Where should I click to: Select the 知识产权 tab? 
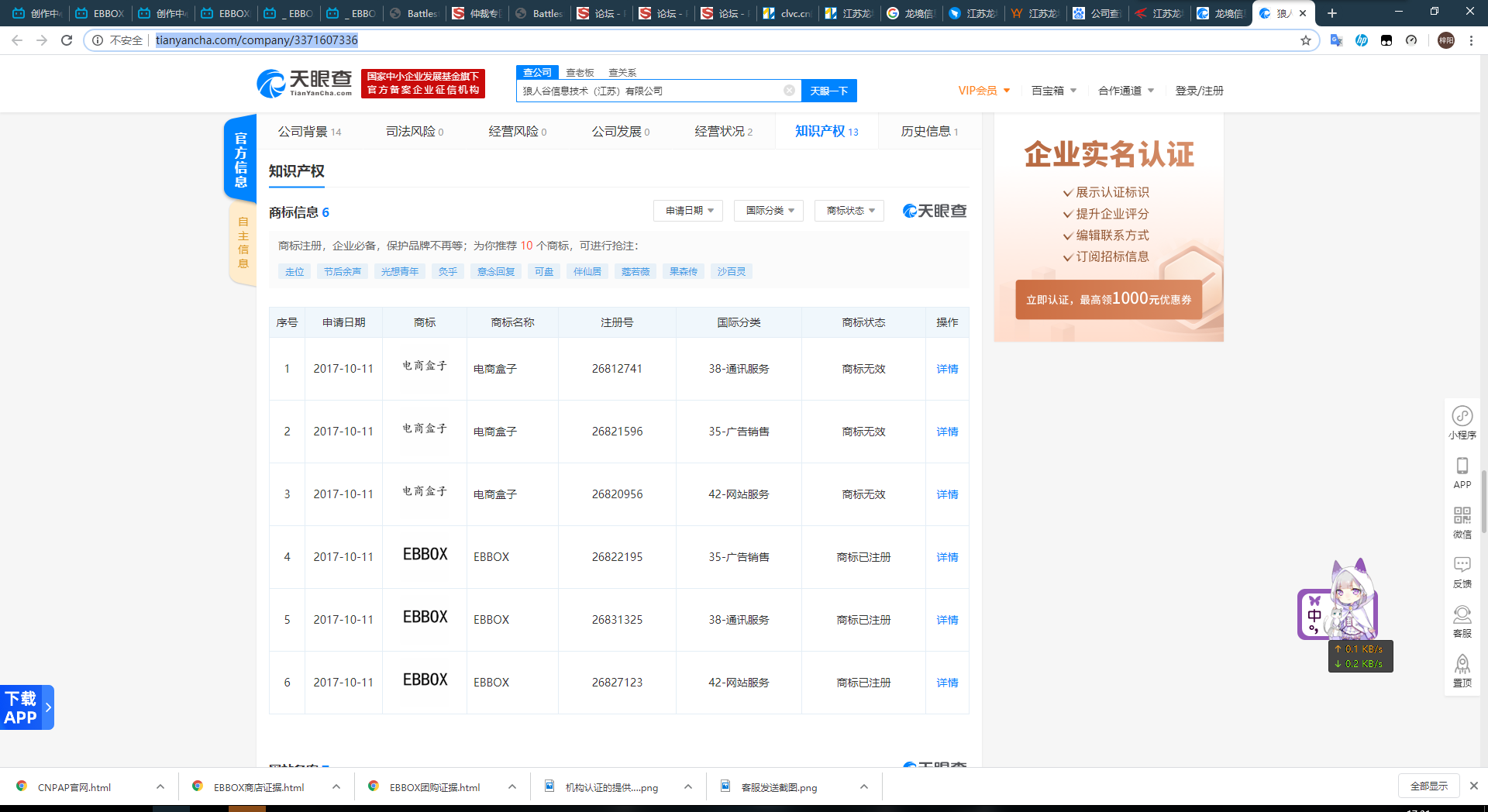827,132
